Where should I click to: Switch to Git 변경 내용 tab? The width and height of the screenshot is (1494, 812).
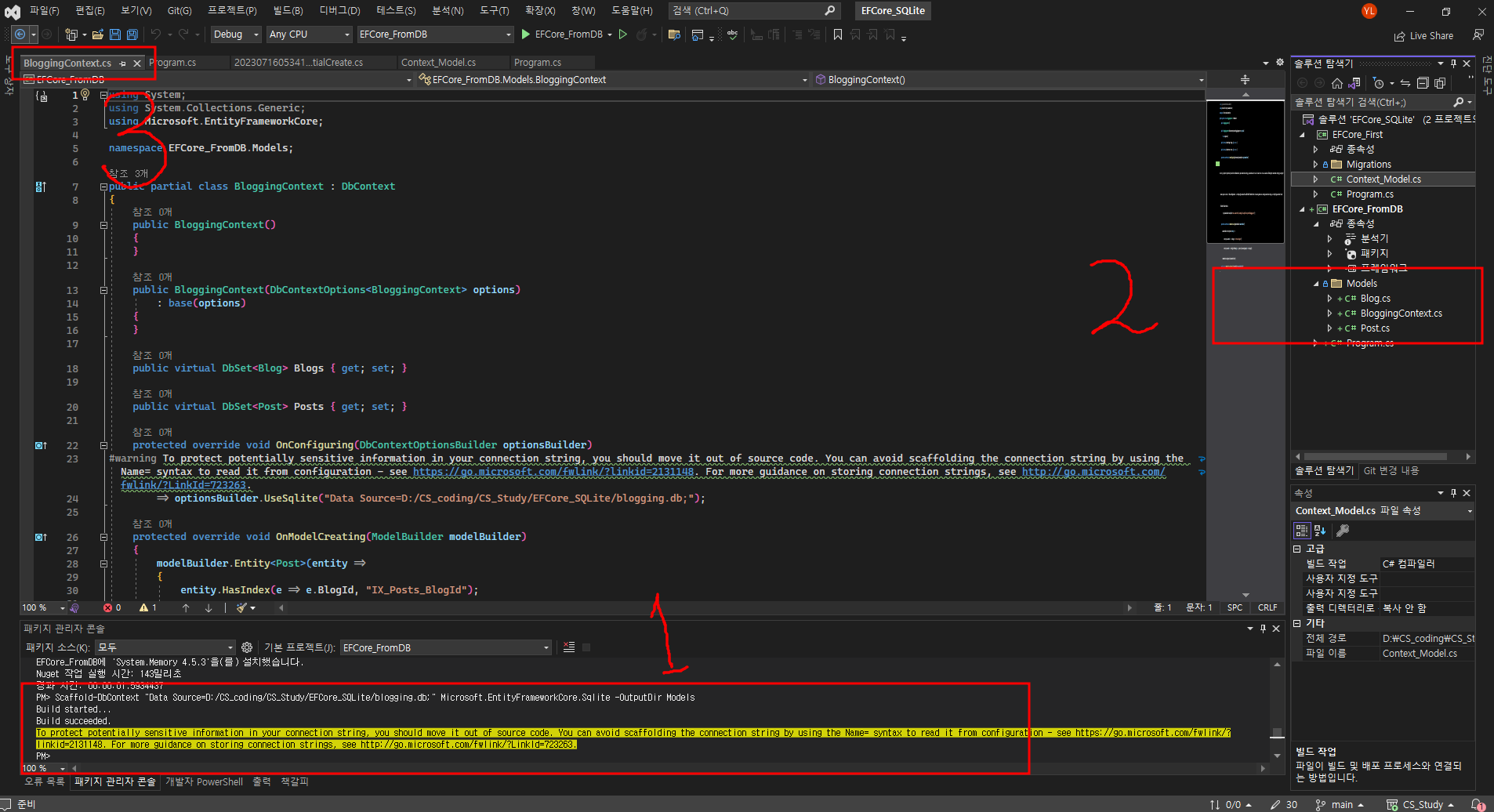click(1391, 470)
